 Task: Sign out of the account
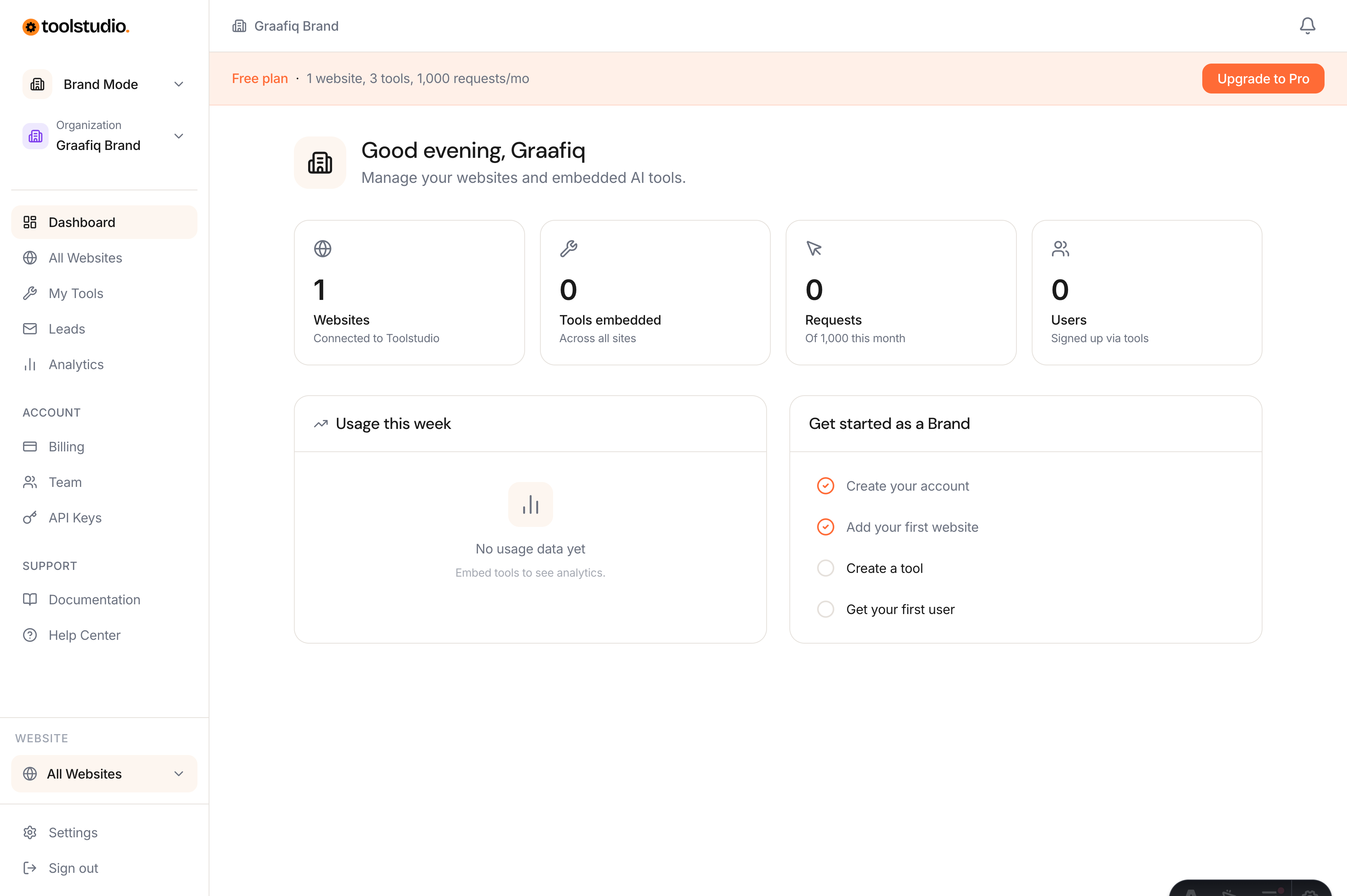pos(73,868)
